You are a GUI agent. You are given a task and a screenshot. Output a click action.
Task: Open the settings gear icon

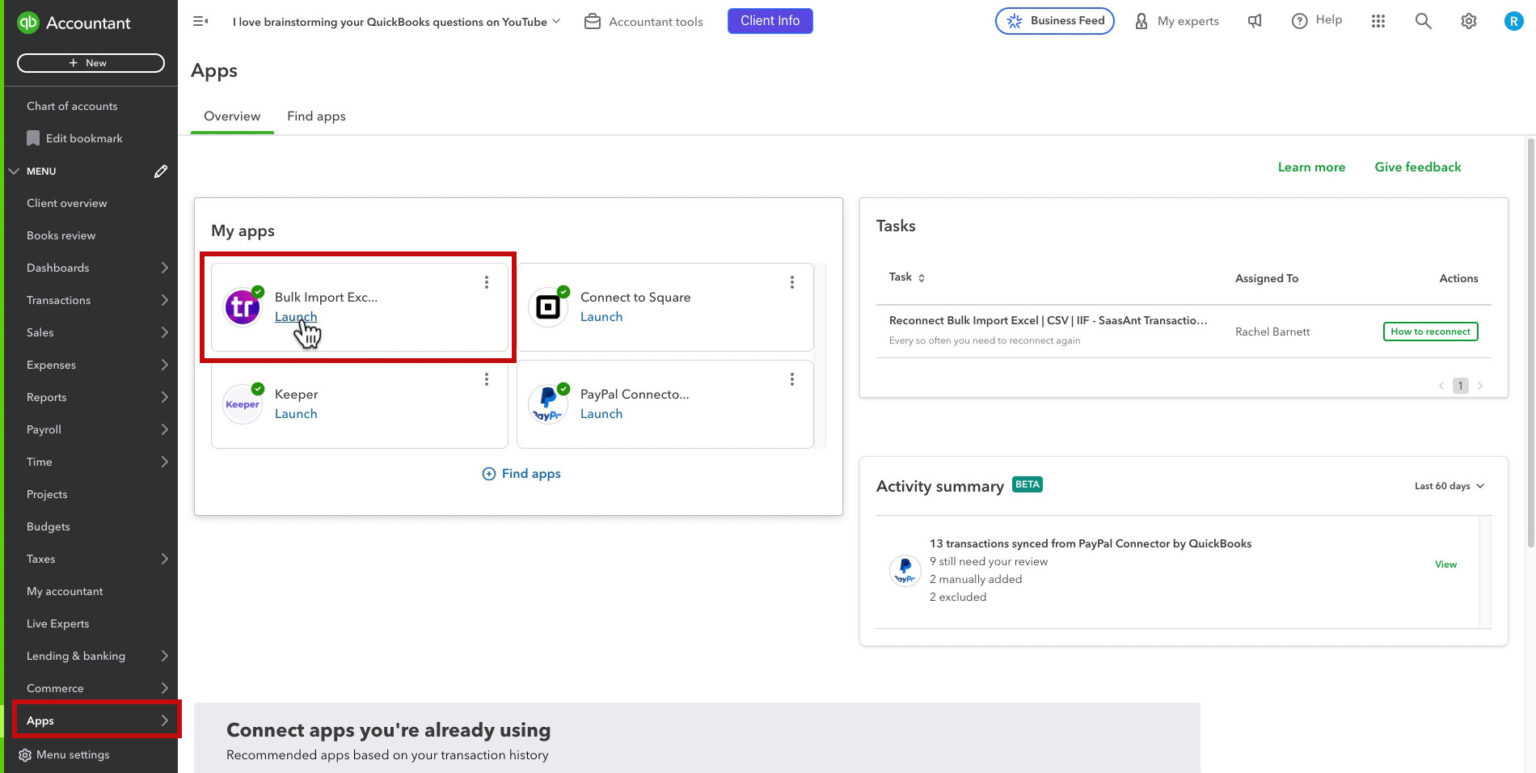1468,21
